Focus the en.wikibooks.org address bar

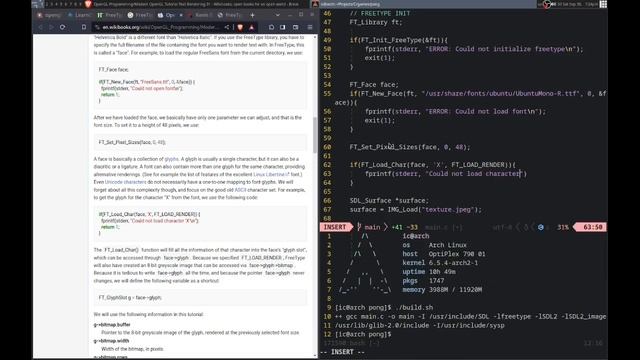(160, 27)
